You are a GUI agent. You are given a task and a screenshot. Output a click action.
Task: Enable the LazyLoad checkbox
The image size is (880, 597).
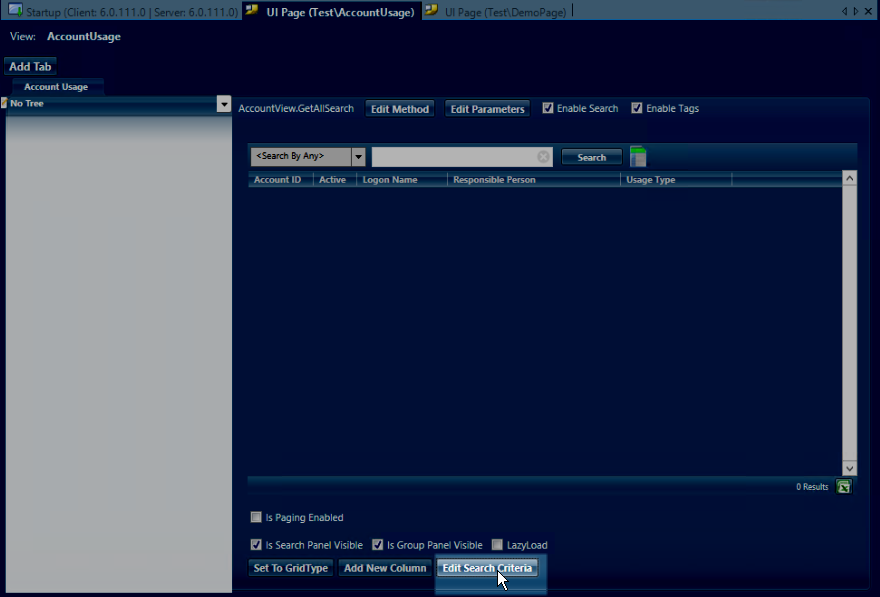pyautogui.click(x=497, y=544)
